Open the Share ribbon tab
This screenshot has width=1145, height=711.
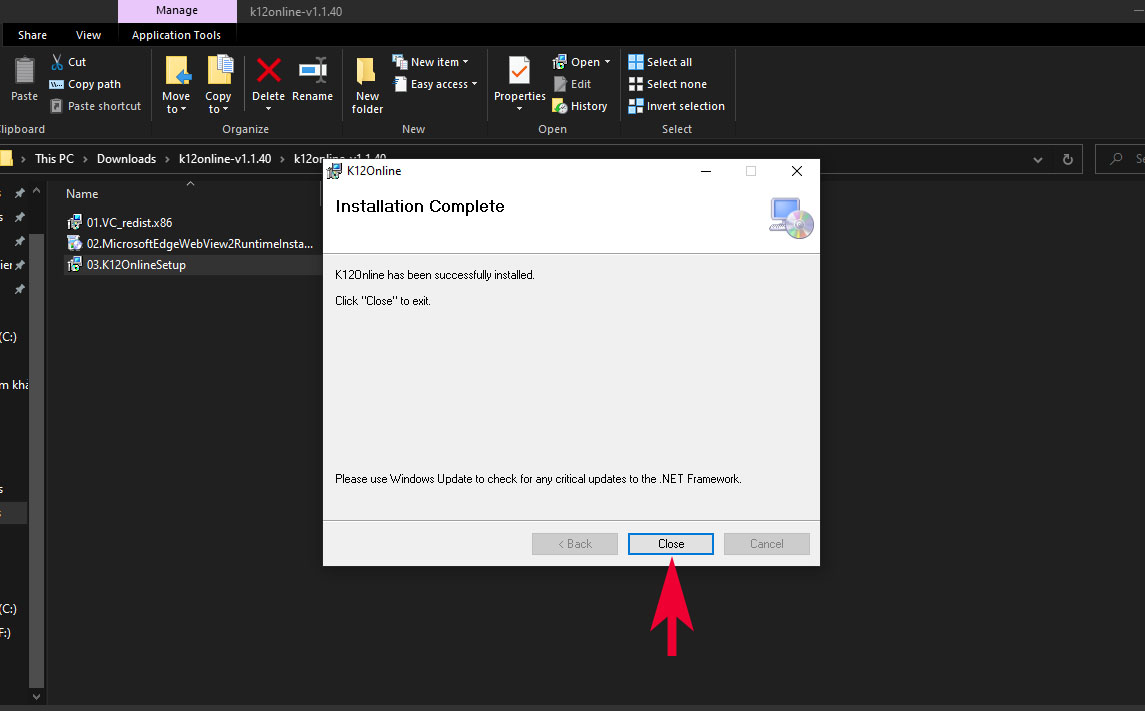click(x=32, y=35)
